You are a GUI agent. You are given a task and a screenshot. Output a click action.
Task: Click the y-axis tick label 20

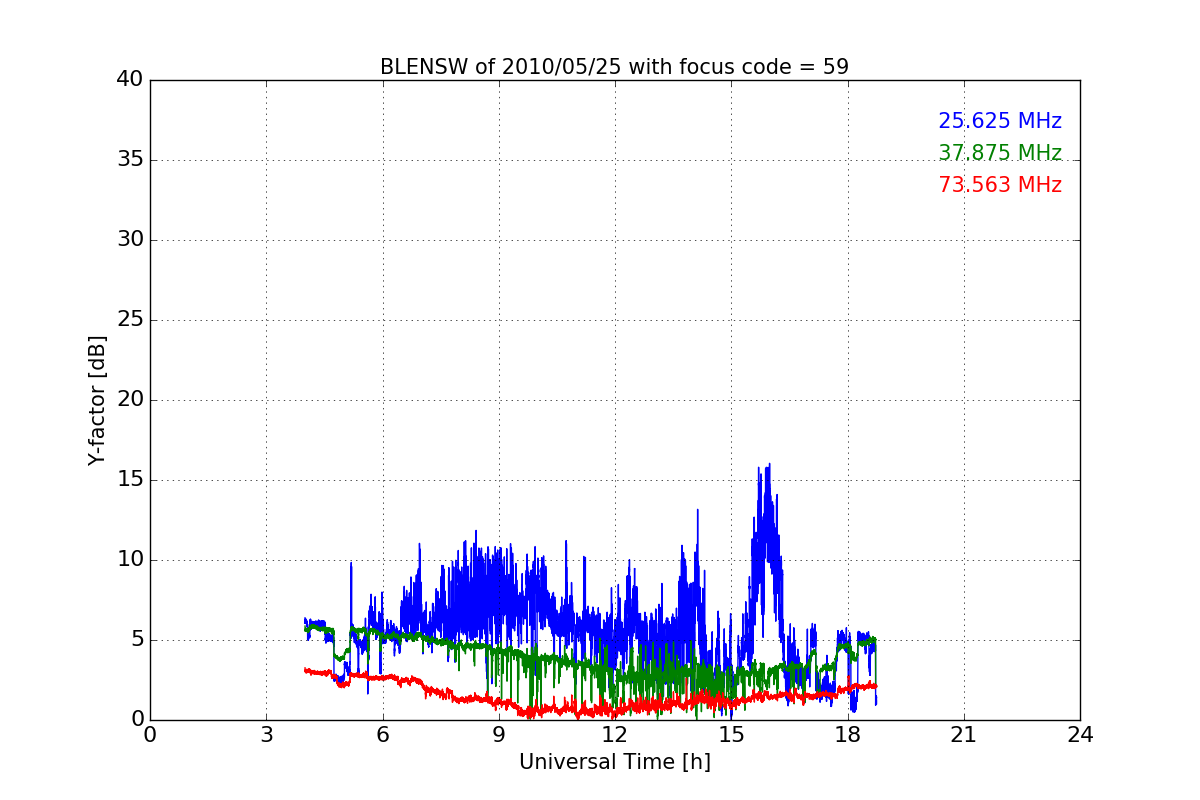pos(130,400)
